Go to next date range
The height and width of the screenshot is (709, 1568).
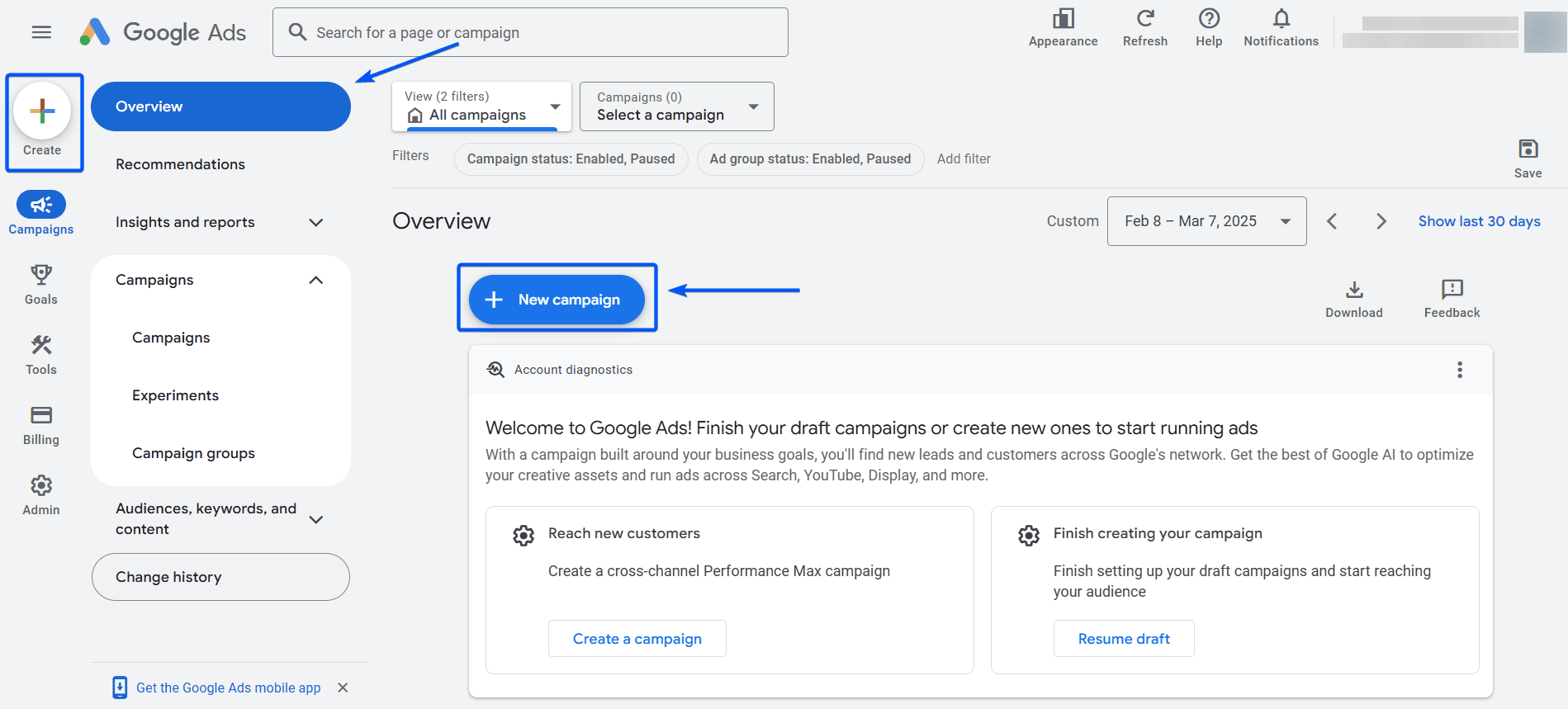[x=1381, y=221]
